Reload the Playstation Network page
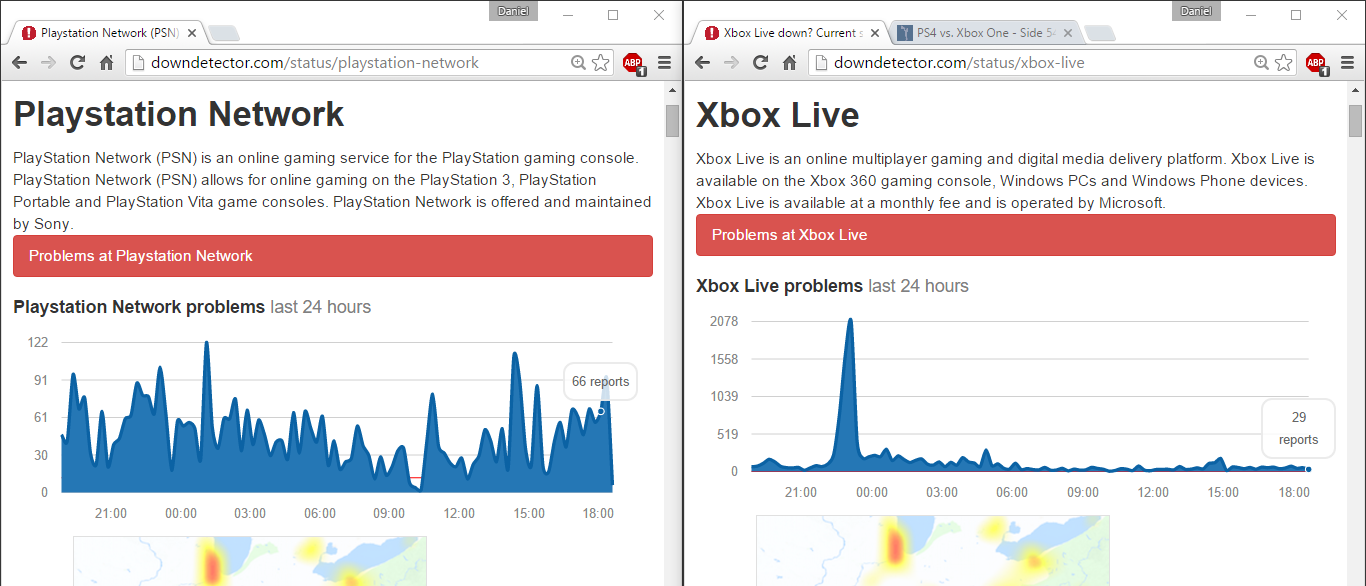1366x586 pixels. tap(77, 63)
